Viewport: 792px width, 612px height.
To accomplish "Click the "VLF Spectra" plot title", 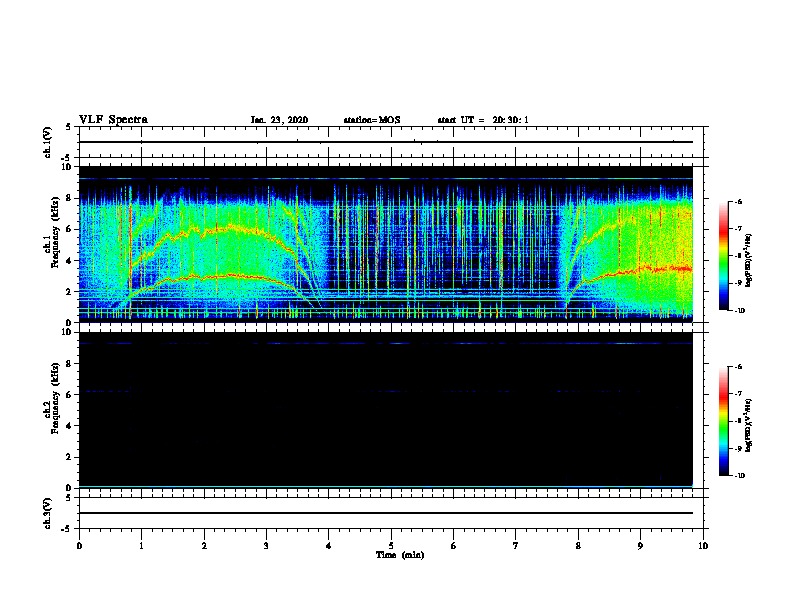I will pos(113,120).
